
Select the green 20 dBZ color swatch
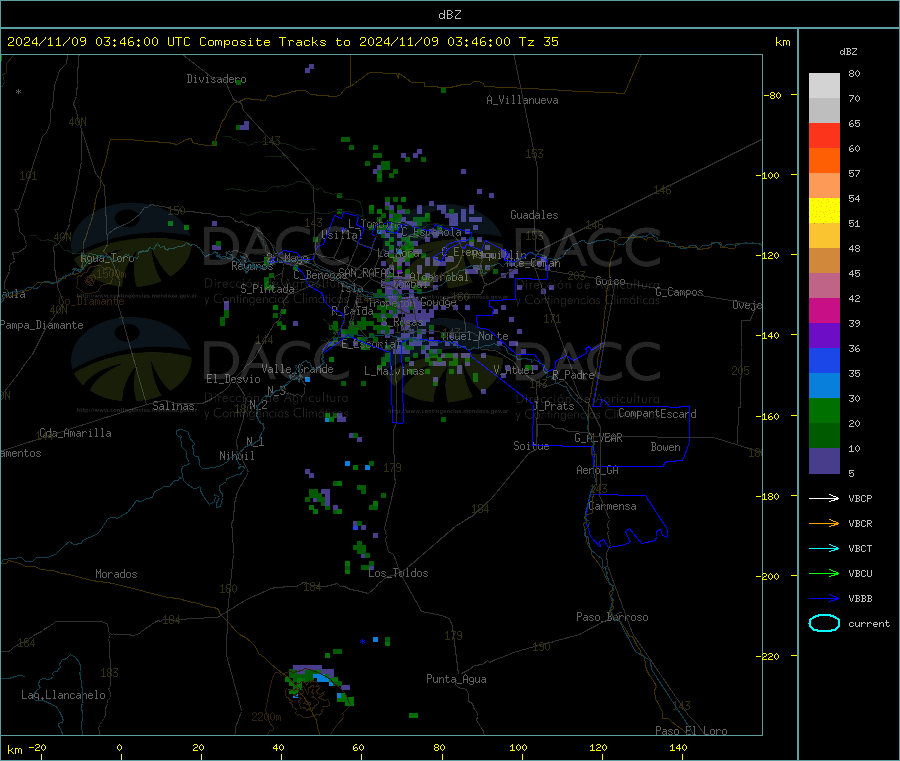click(824, 410)
